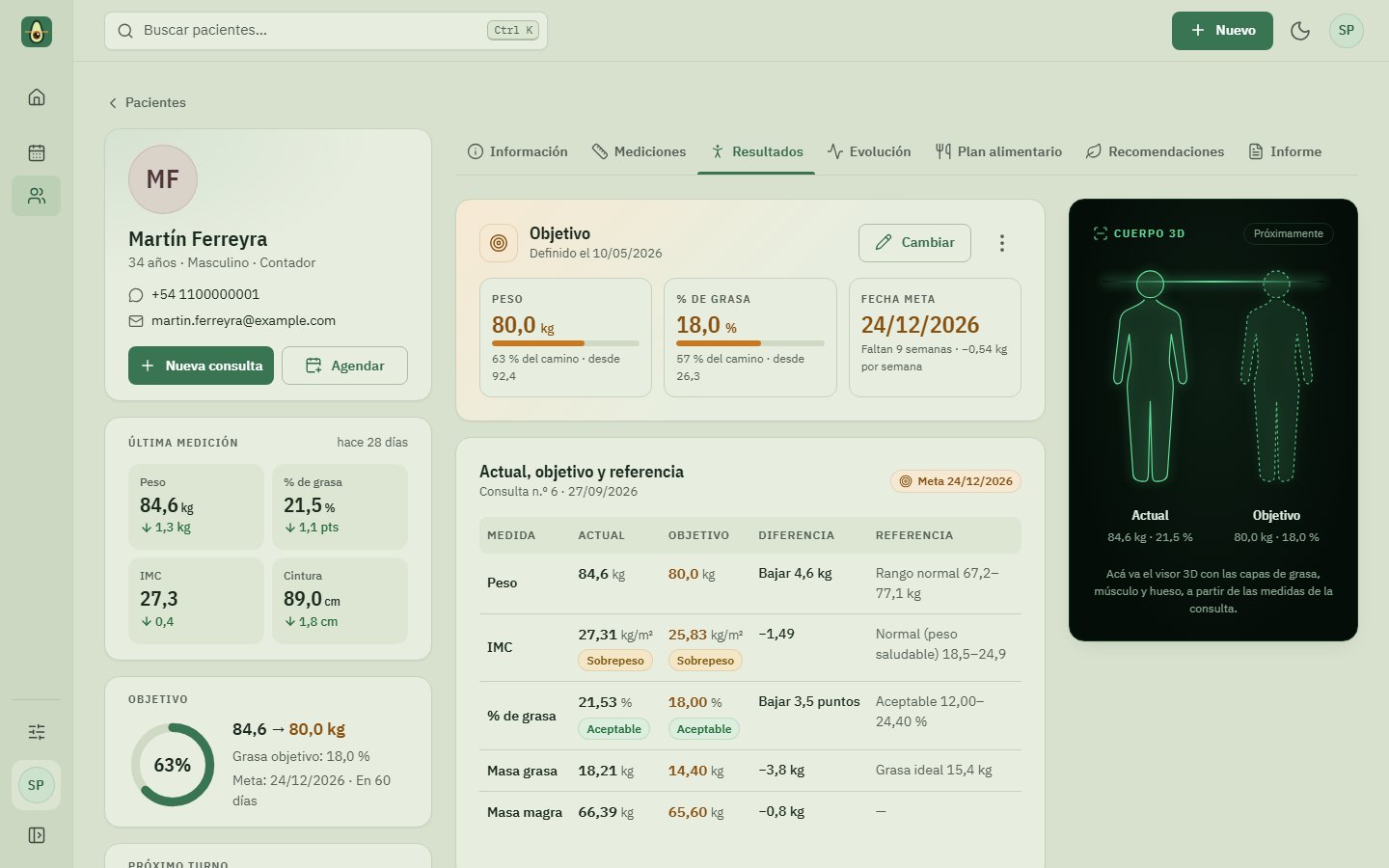Click the Agendar button
Screen dimensions: 1389x868
pyautogui.click(x=344, y=366)
